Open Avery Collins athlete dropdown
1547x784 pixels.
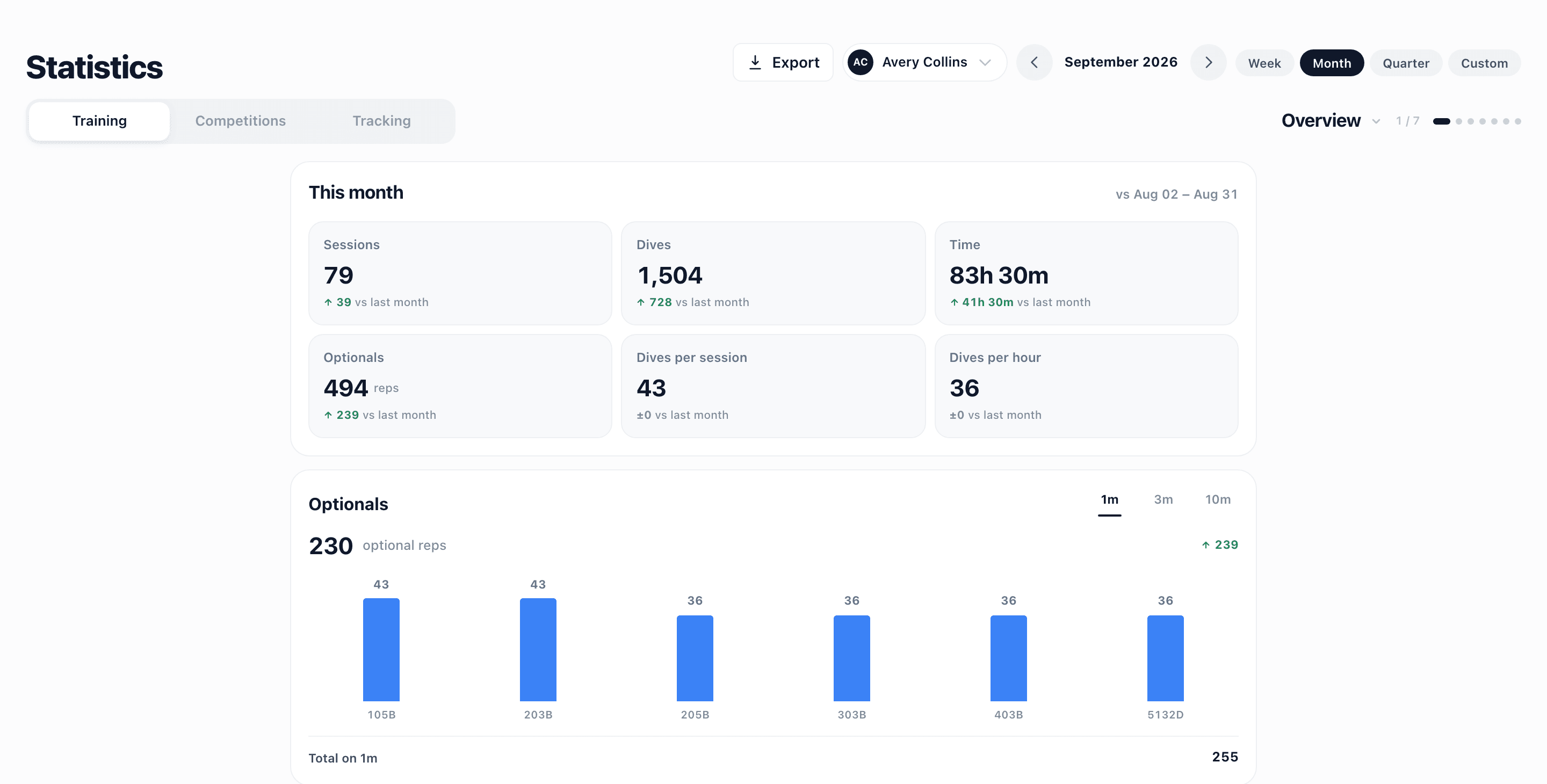(924, 62)
